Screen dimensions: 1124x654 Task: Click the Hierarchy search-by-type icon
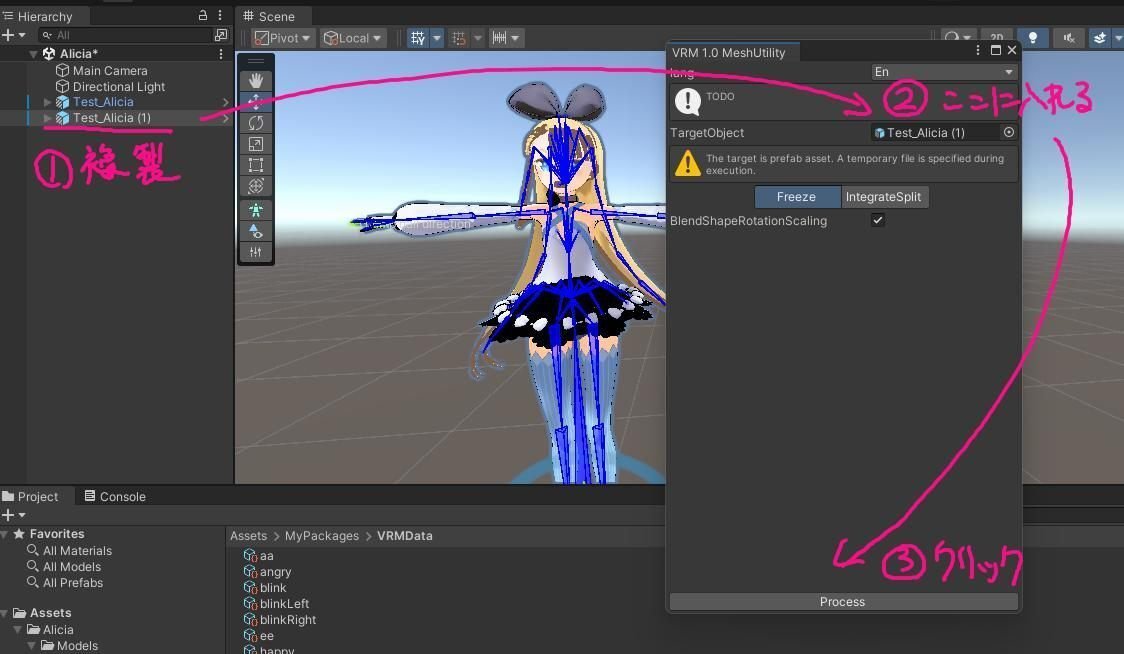click(221, 35)
